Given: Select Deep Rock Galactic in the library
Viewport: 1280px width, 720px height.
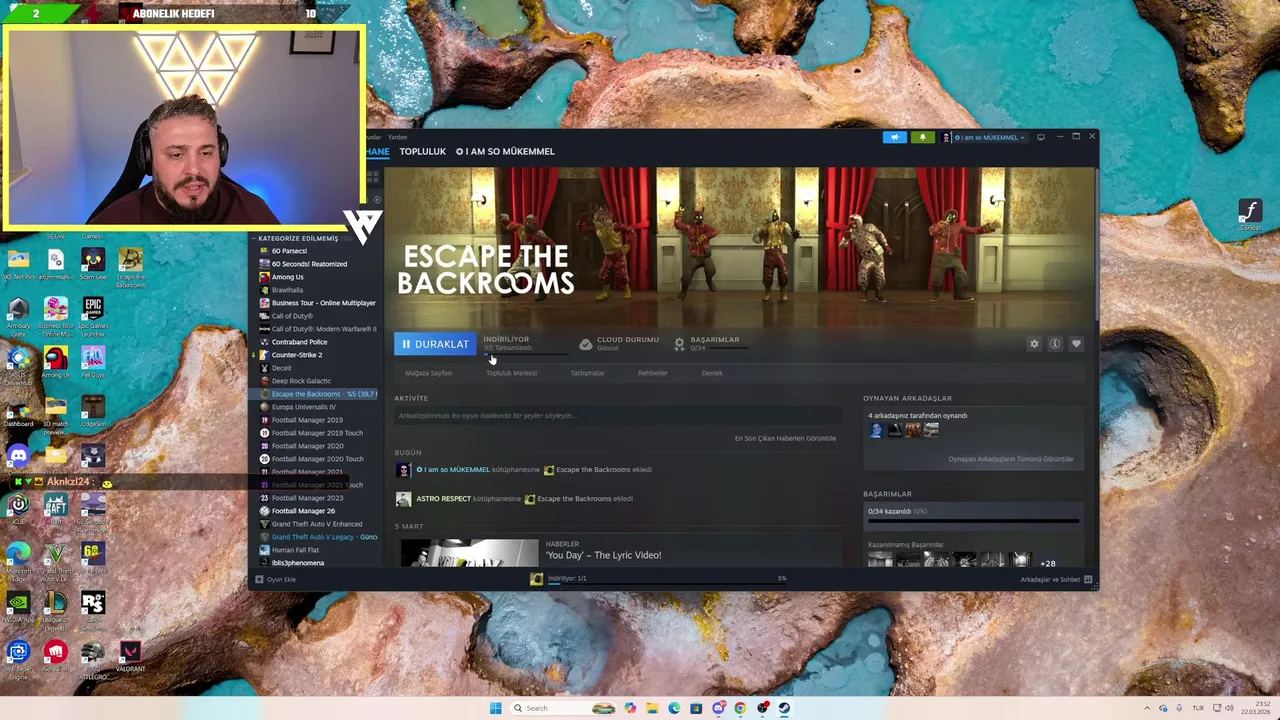Looking at the screenshot, I should 301,381.
